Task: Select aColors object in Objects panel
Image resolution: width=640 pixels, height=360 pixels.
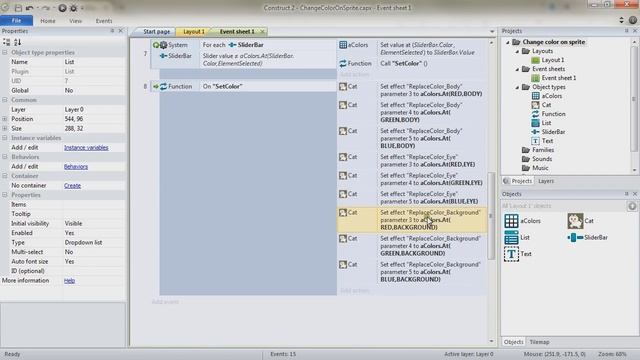Action: click(522, 221)
